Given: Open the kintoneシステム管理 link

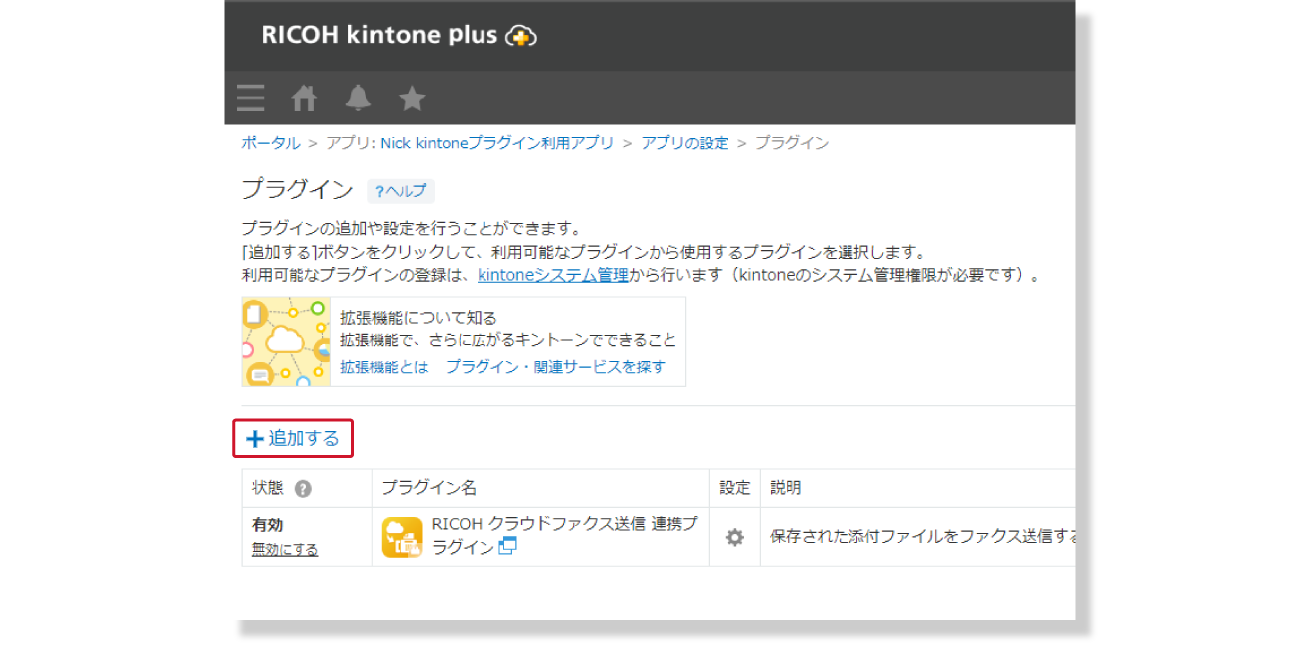Looking at the screenshot, I should click(x=553, y=275).
